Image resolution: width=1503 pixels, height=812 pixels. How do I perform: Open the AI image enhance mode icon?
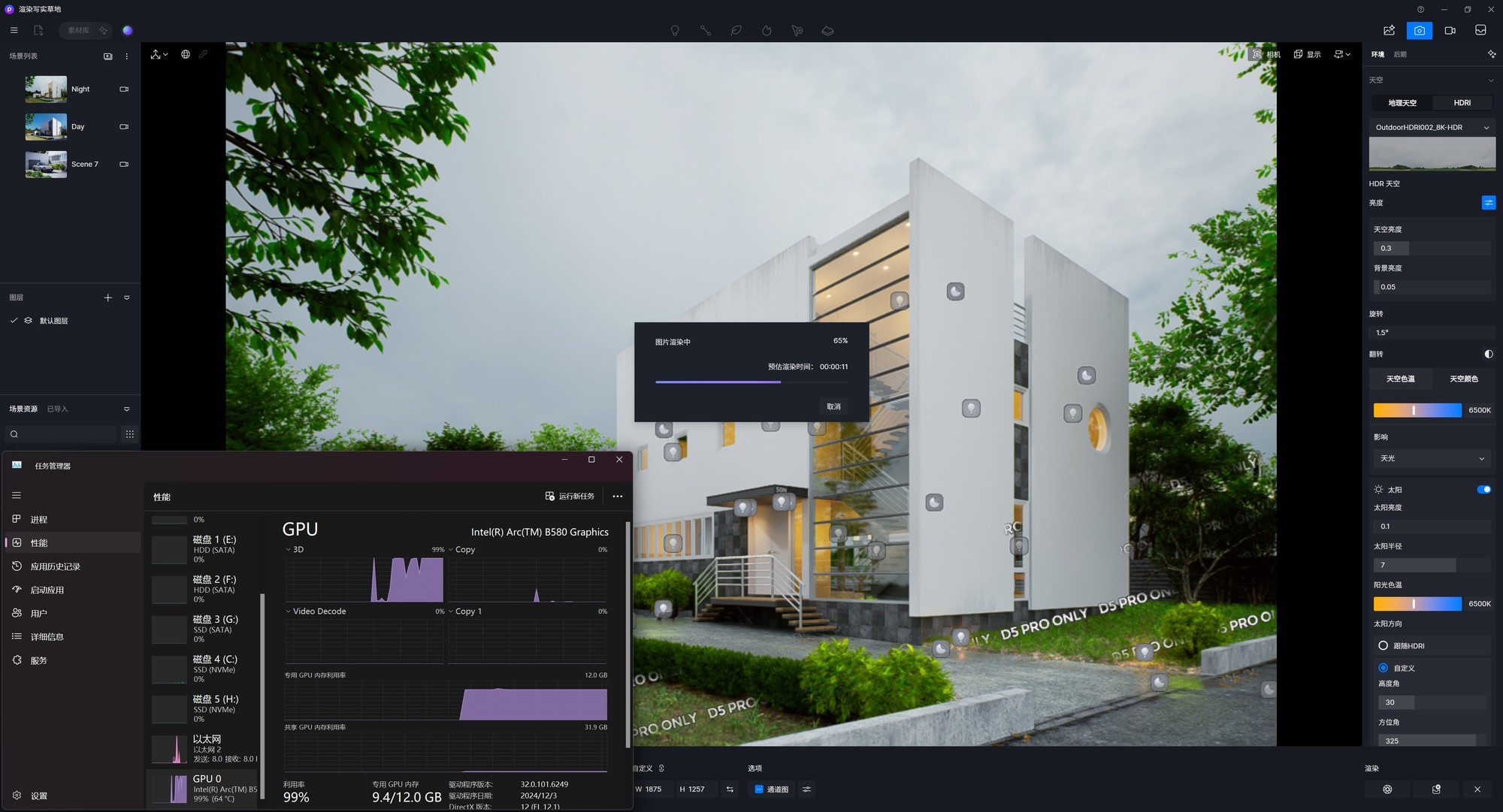point(1389,30)
